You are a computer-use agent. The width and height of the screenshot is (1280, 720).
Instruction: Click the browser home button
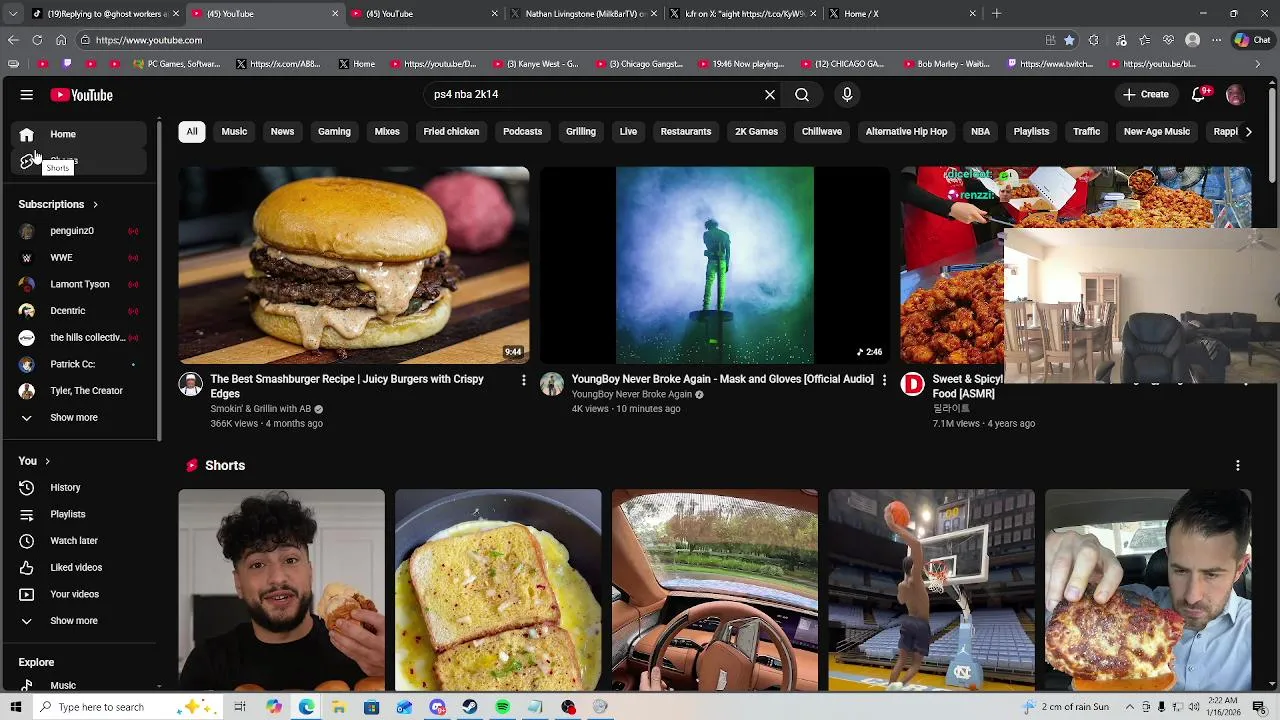coord(61,40)
